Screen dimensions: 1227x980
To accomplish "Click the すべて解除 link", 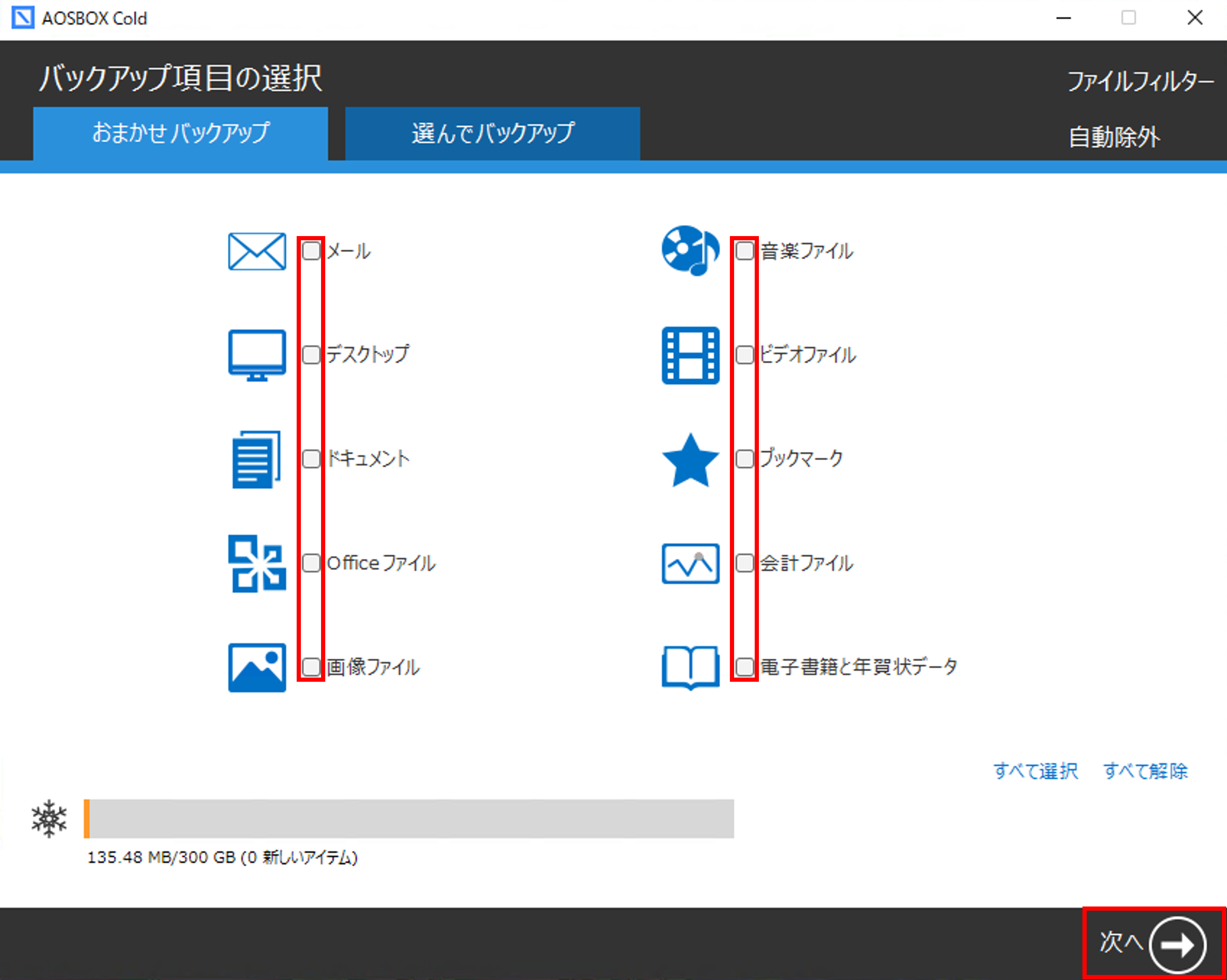I will tap(1145, 771).
